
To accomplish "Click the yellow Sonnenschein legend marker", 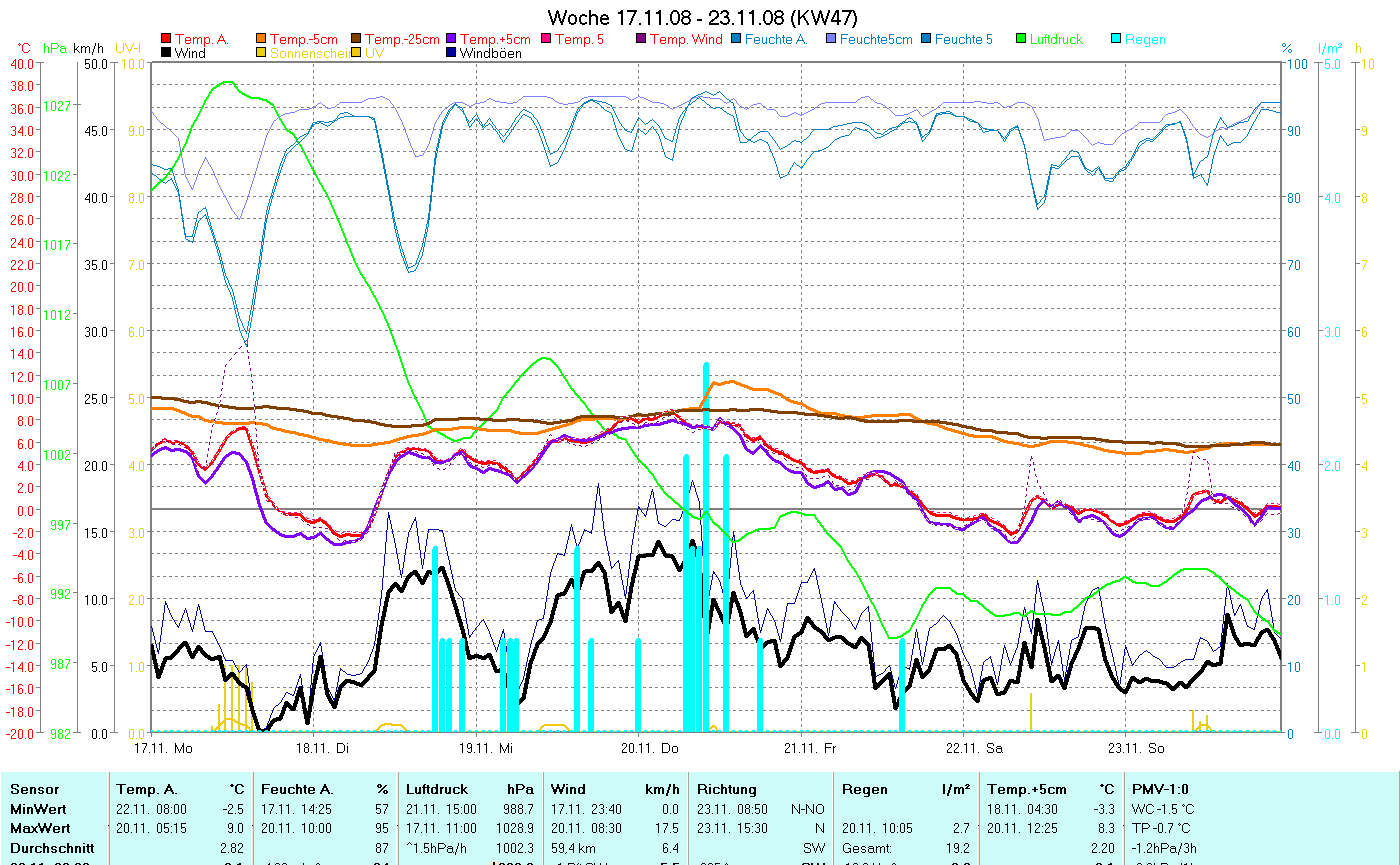I will point(262,54).
